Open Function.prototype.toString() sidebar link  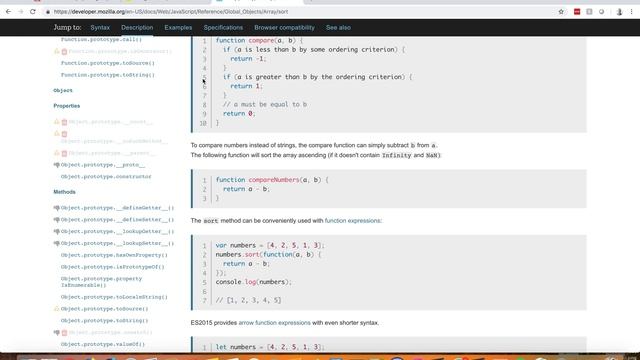point(108,75)
